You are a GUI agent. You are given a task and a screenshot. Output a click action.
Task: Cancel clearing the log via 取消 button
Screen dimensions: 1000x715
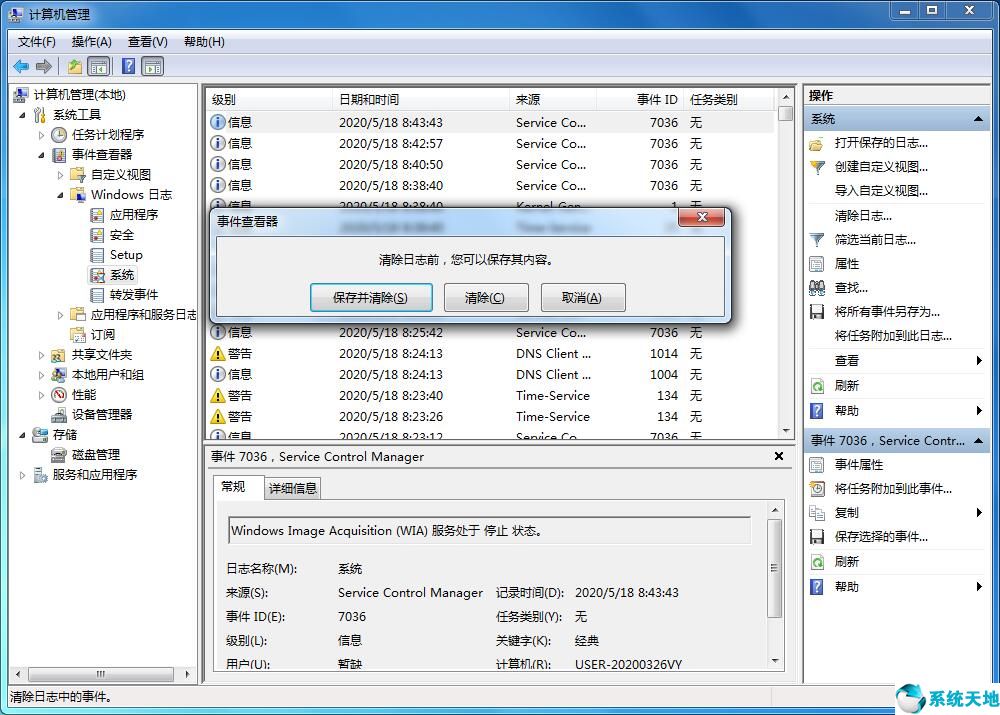[582, 296]
